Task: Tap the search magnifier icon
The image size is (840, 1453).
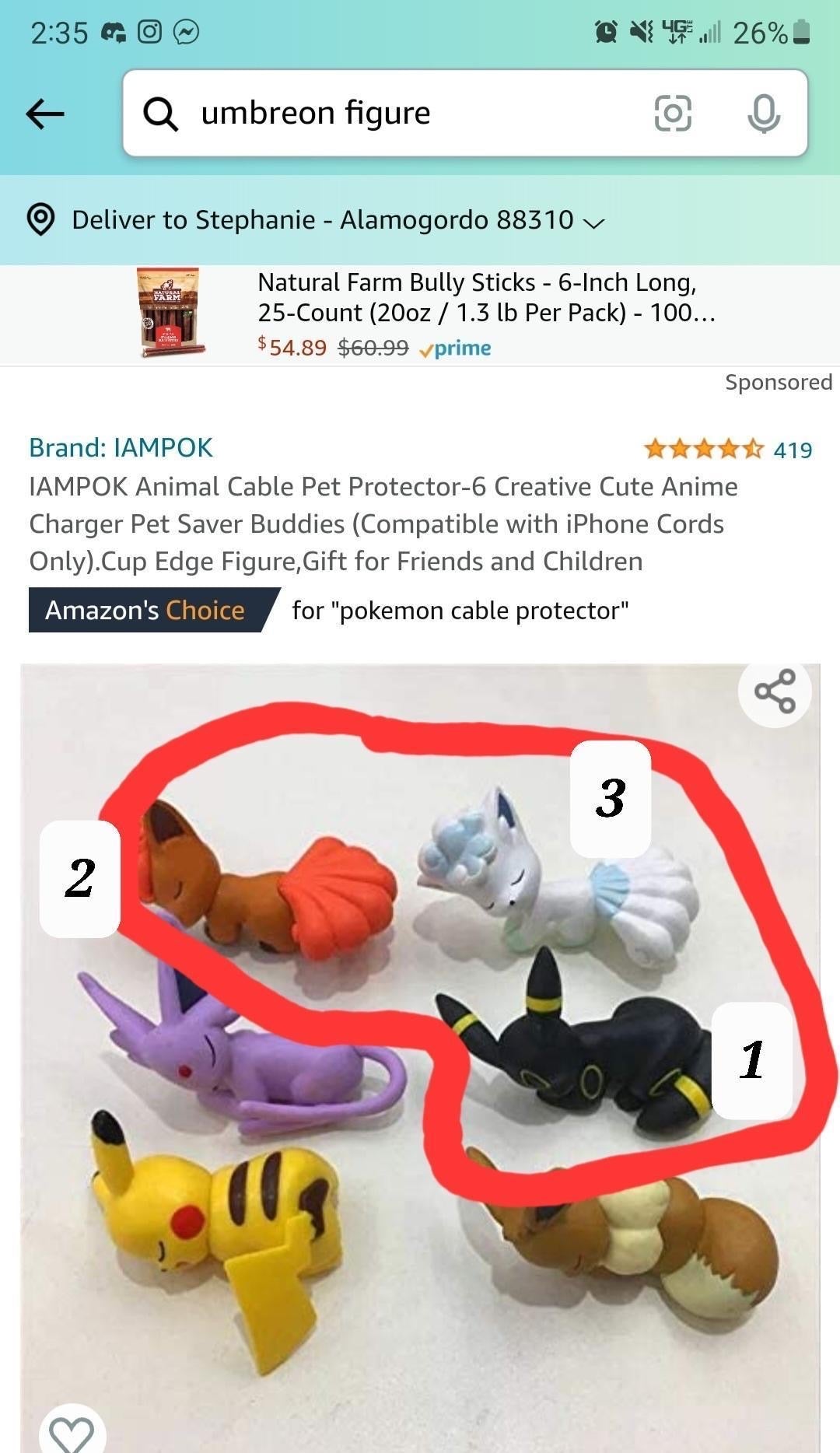Action: [x=161, y=114]
